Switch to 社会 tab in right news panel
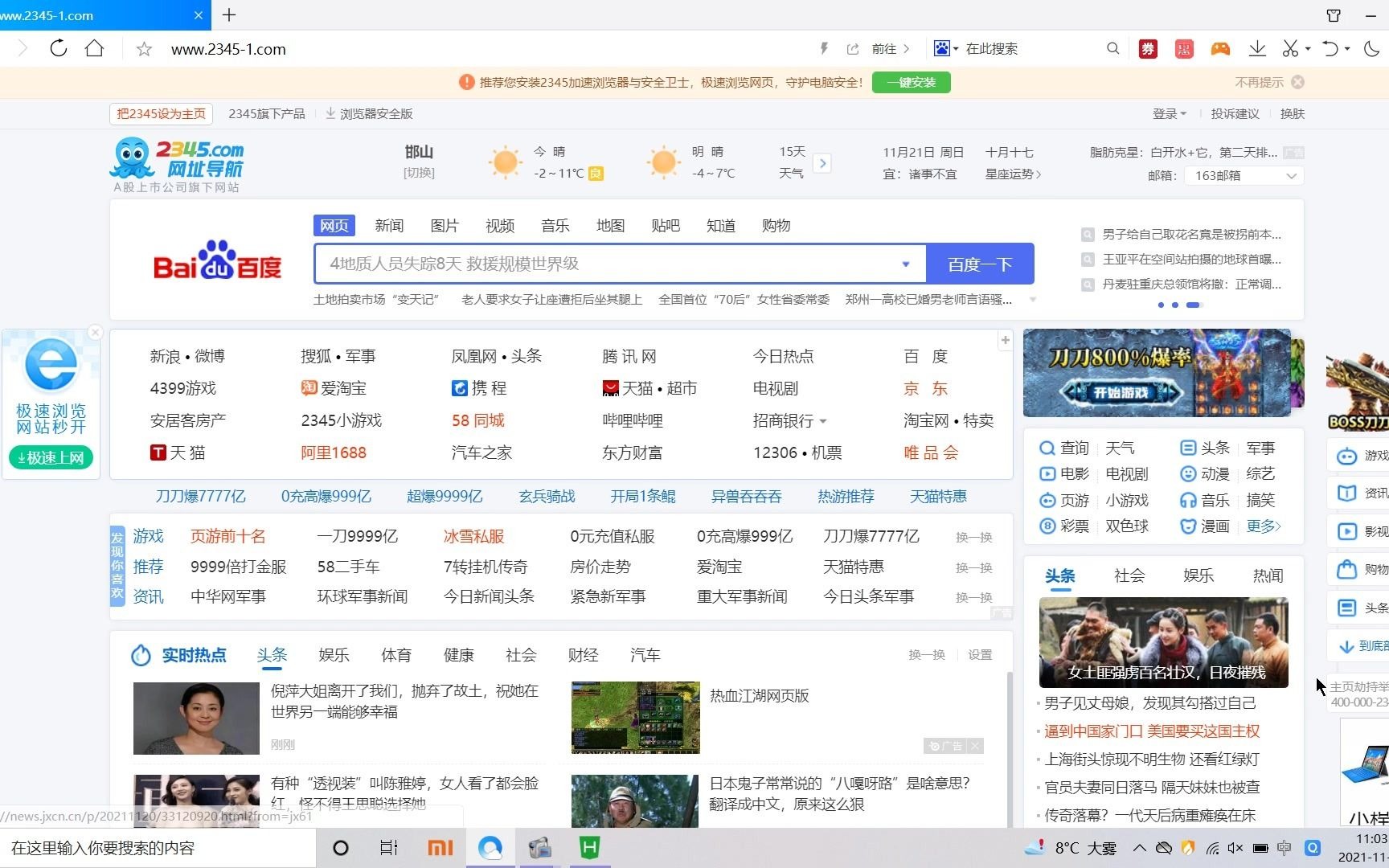 tap(1129, 575)
